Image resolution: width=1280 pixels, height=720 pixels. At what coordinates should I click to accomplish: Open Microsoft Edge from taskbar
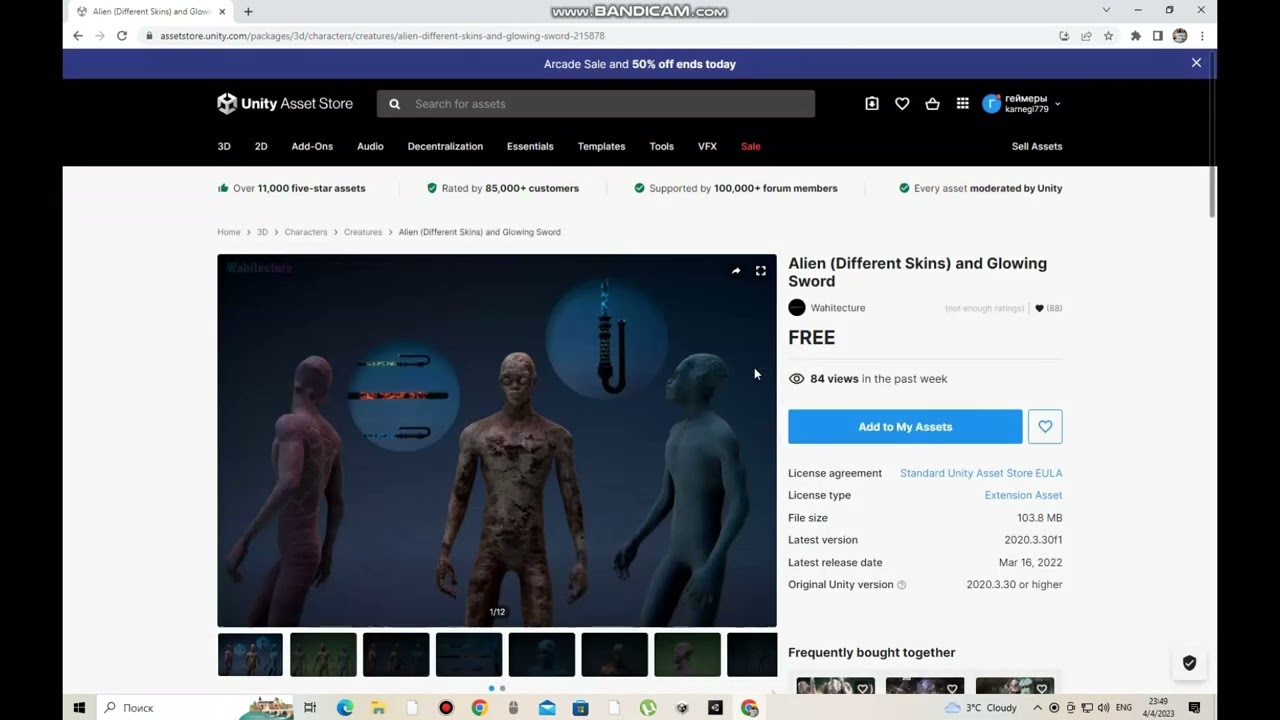345,708
